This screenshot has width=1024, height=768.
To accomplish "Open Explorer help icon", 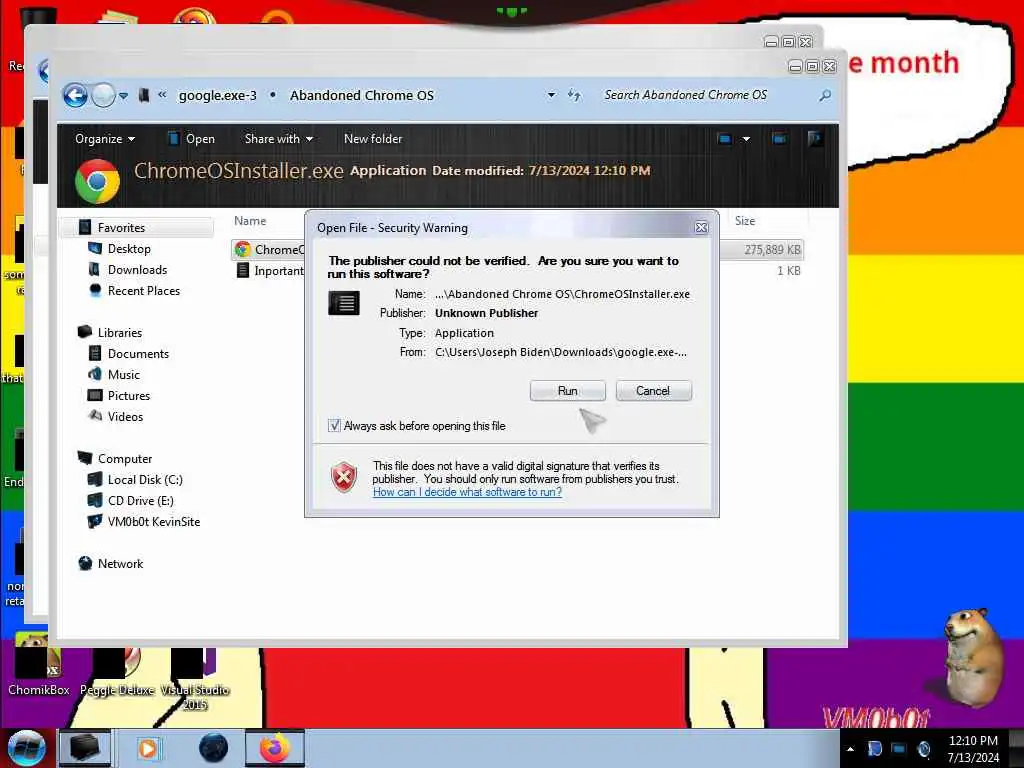I will click(x=814, y=138).
